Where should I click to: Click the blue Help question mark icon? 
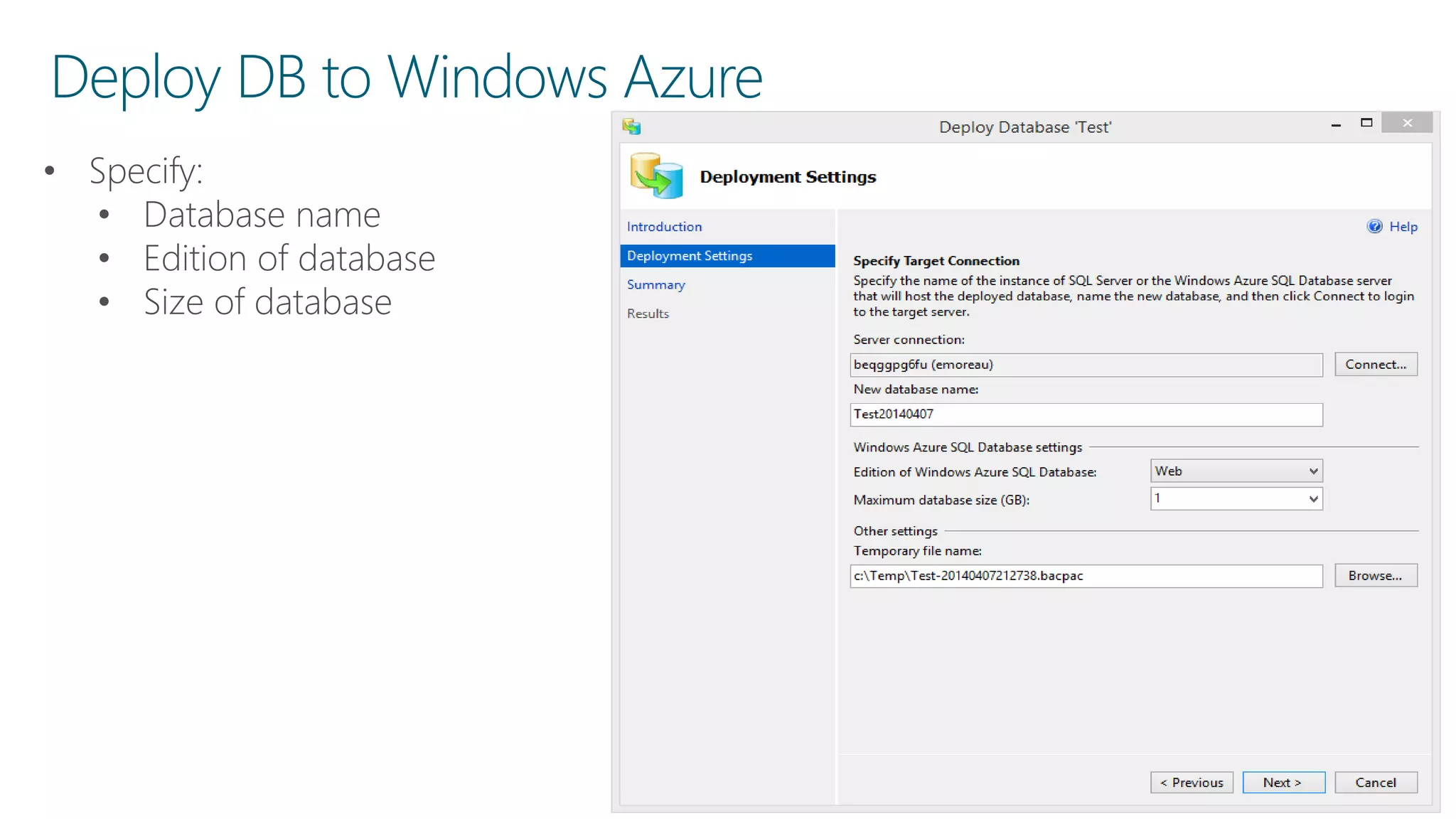[1374, 226]
